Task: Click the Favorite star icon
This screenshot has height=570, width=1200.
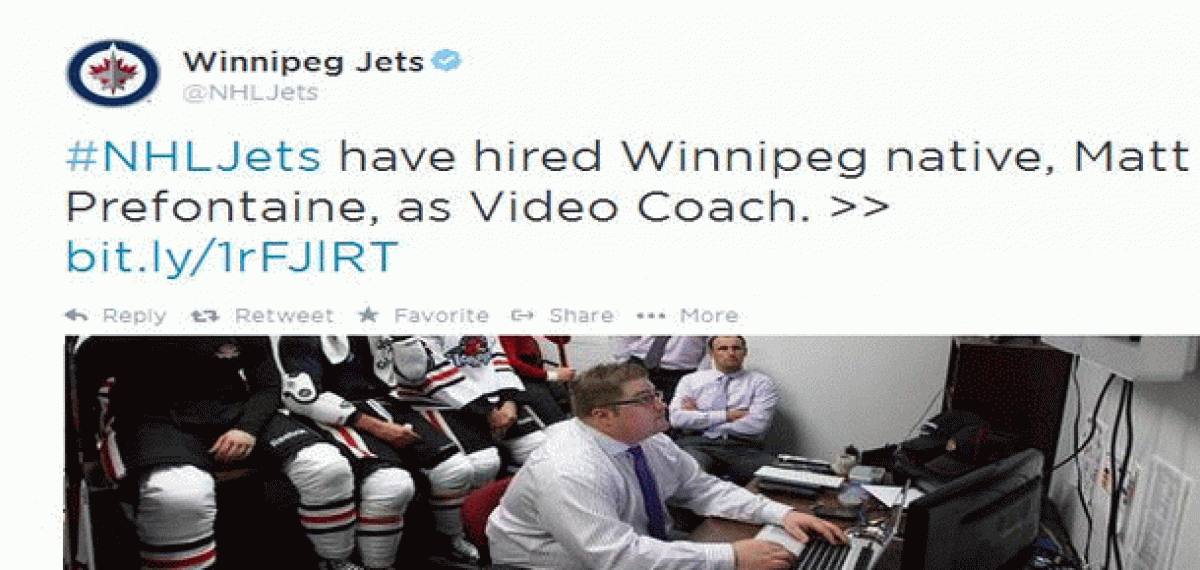Action: click(368, 315)
